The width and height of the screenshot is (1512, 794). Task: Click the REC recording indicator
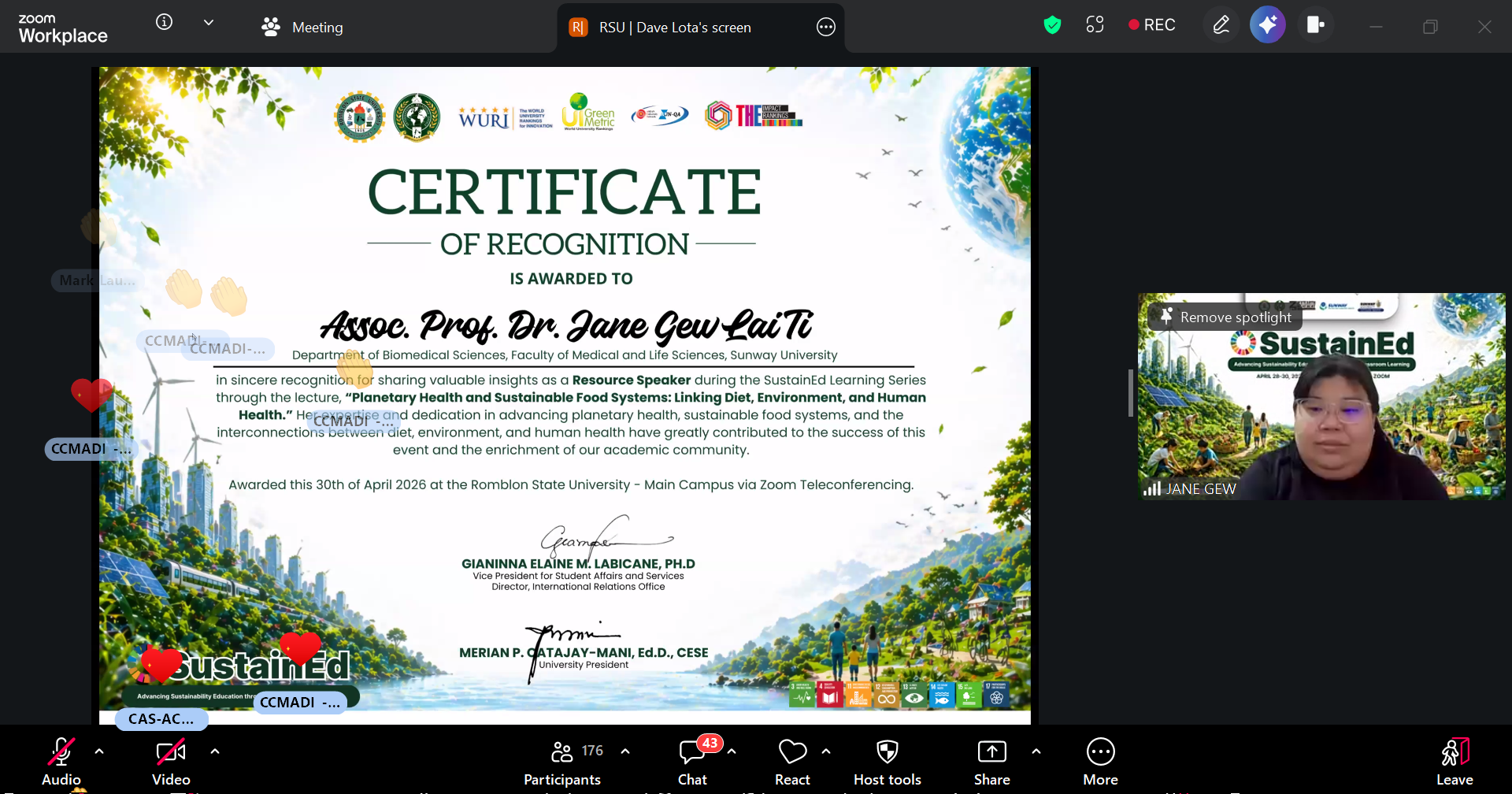pos(1151,25)
